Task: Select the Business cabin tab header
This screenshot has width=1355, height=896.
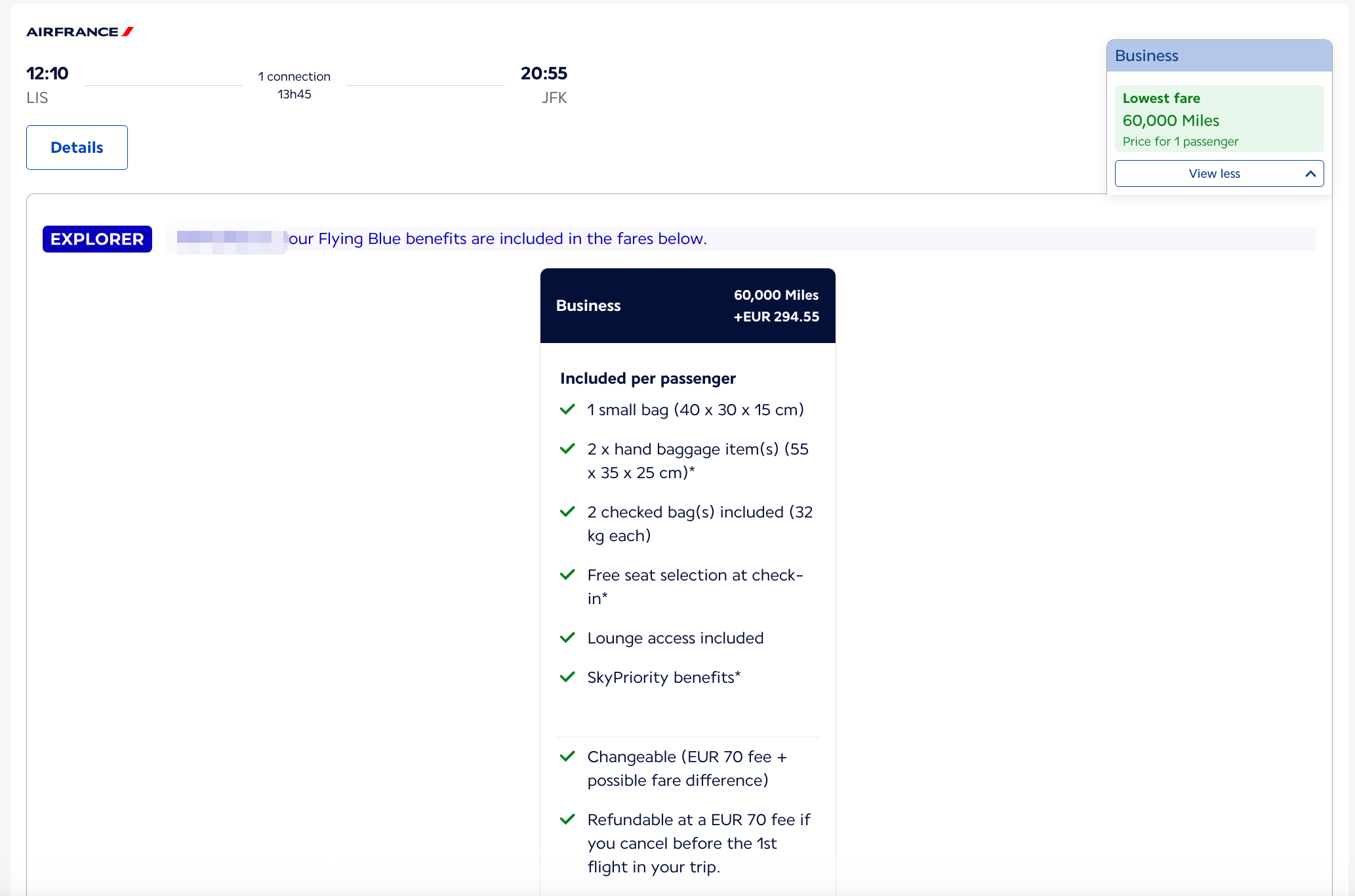Action: click(1219, 56)
